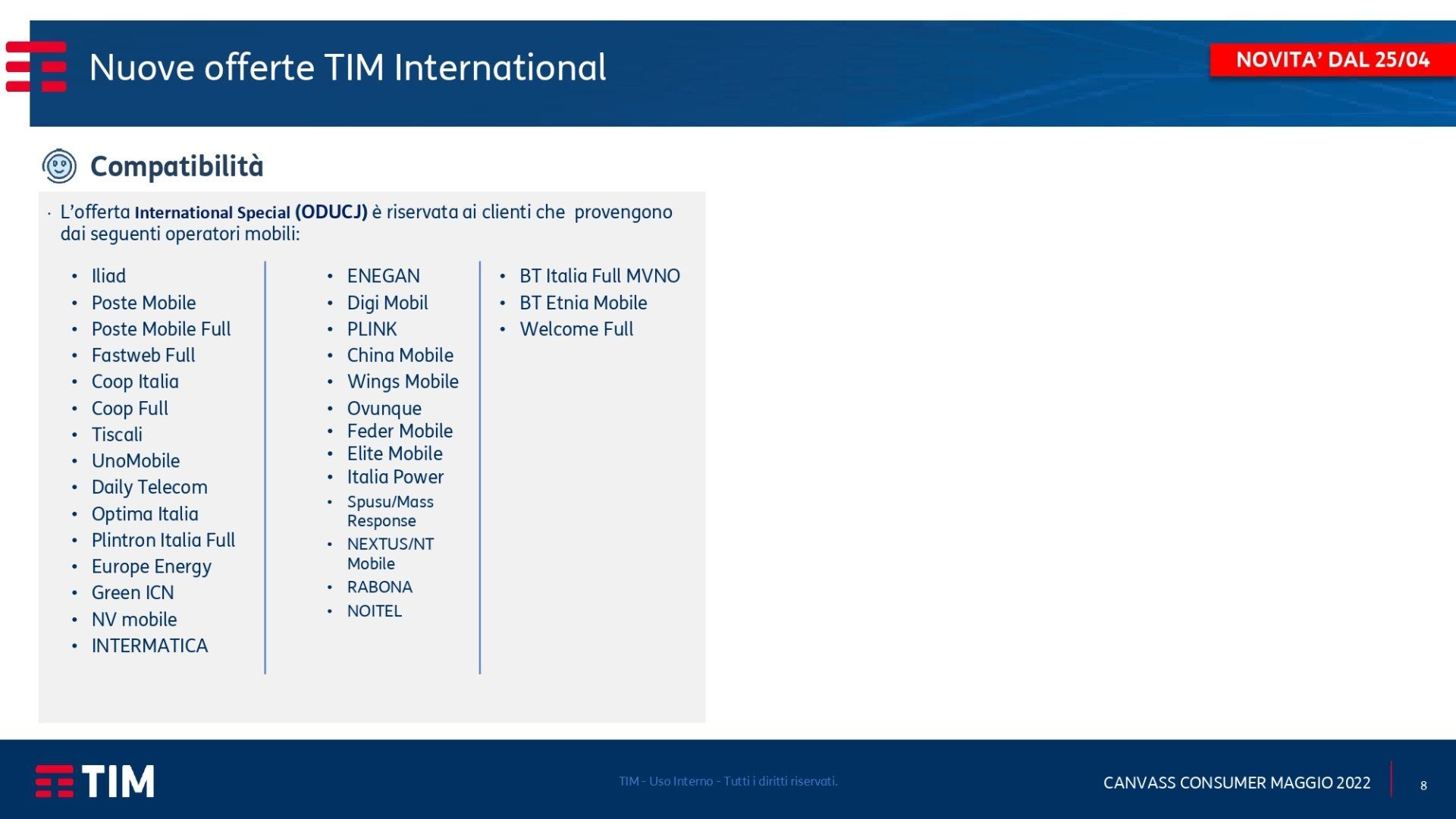The width and height of the screenshot is (1456, 819).
Task: Click the Welcome Full operator item
Action: pos(576,329)
